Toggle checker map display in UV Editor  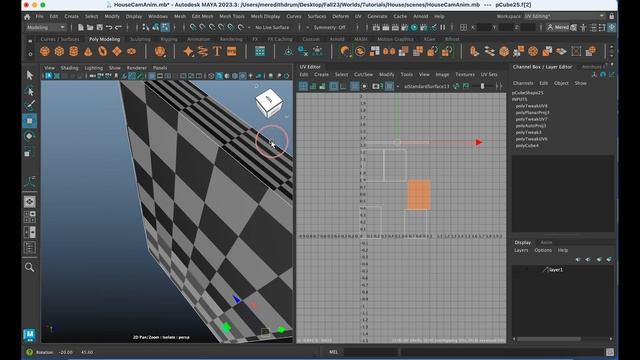click(389, 86)
